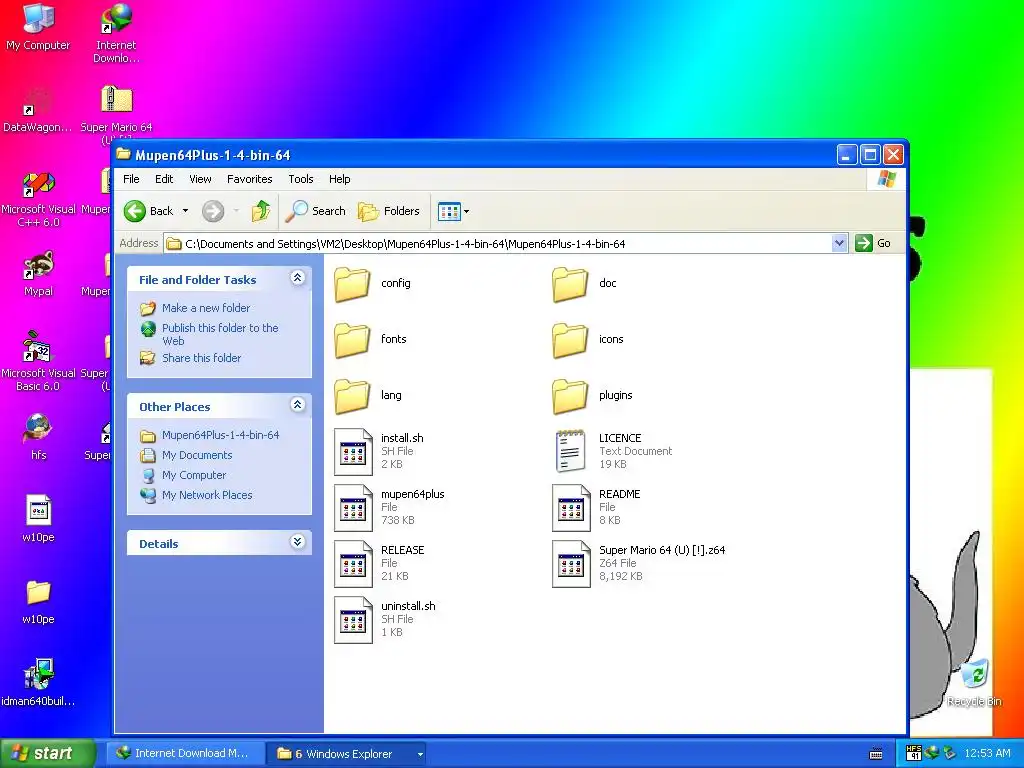Click the on-screen keyboard taskbar icon

click(x=876, y=754)
